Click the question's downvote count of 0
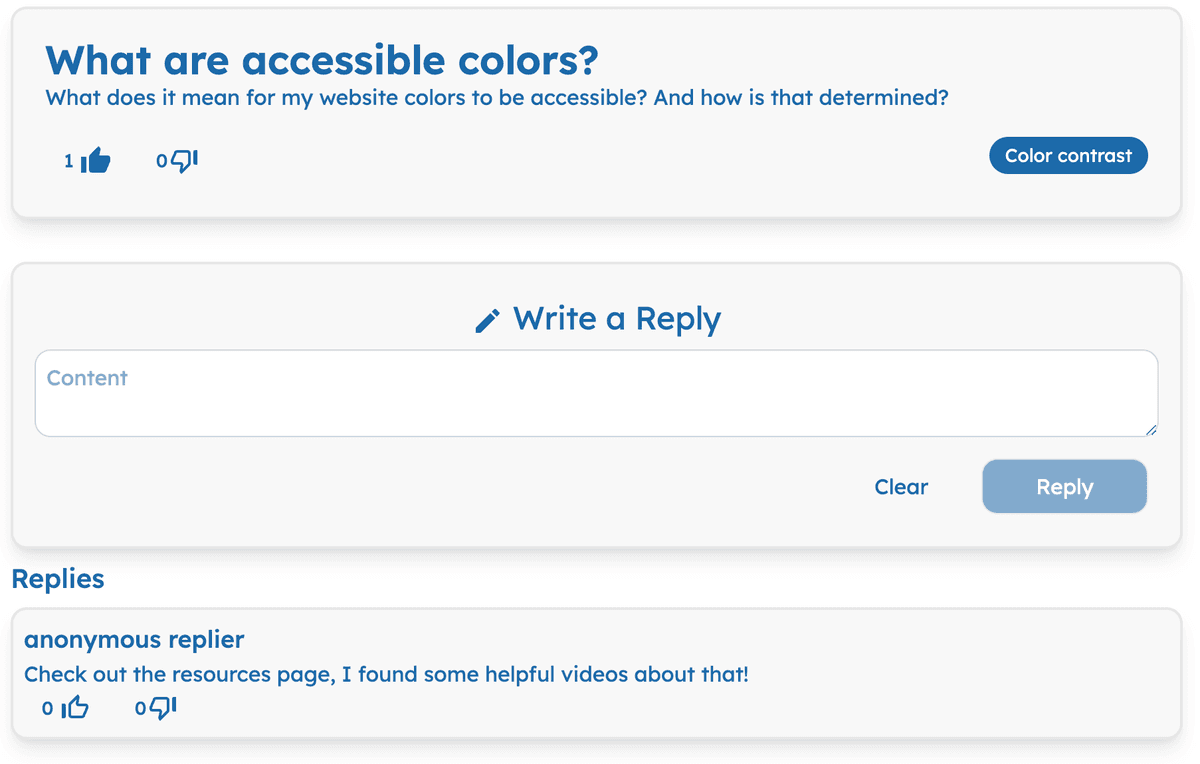1200x764 pixels. (x=161, y=161)
